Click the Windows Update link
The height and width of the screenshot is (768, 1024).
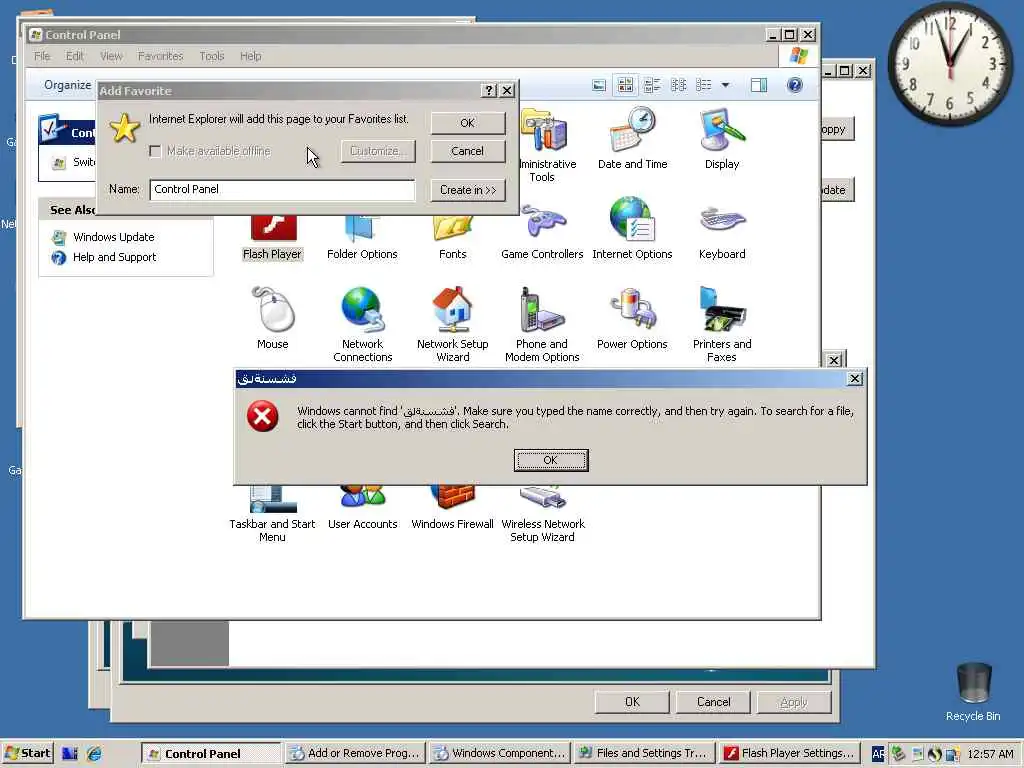114,237
